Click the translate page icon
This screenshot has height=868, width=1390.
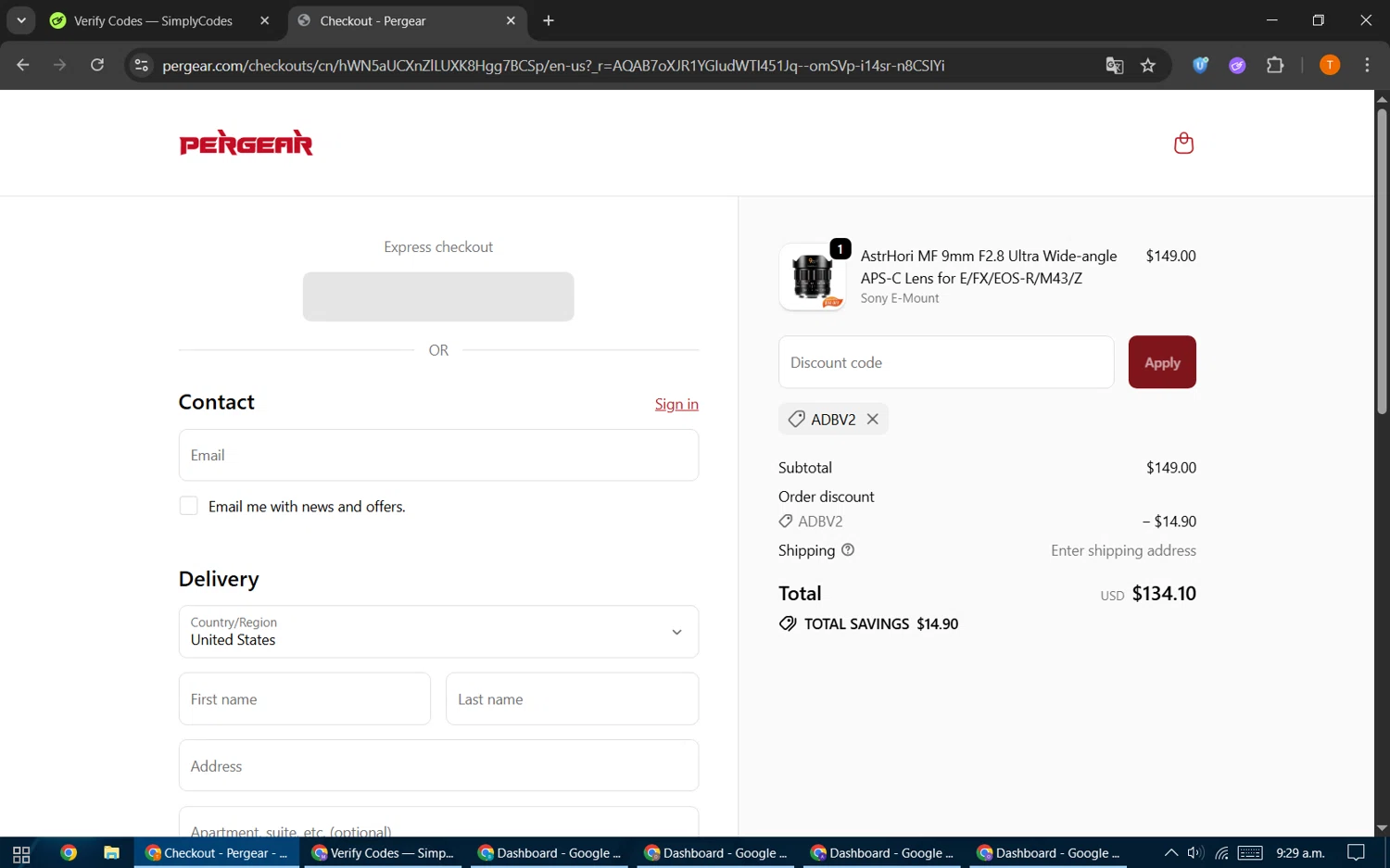point(1115,65)
